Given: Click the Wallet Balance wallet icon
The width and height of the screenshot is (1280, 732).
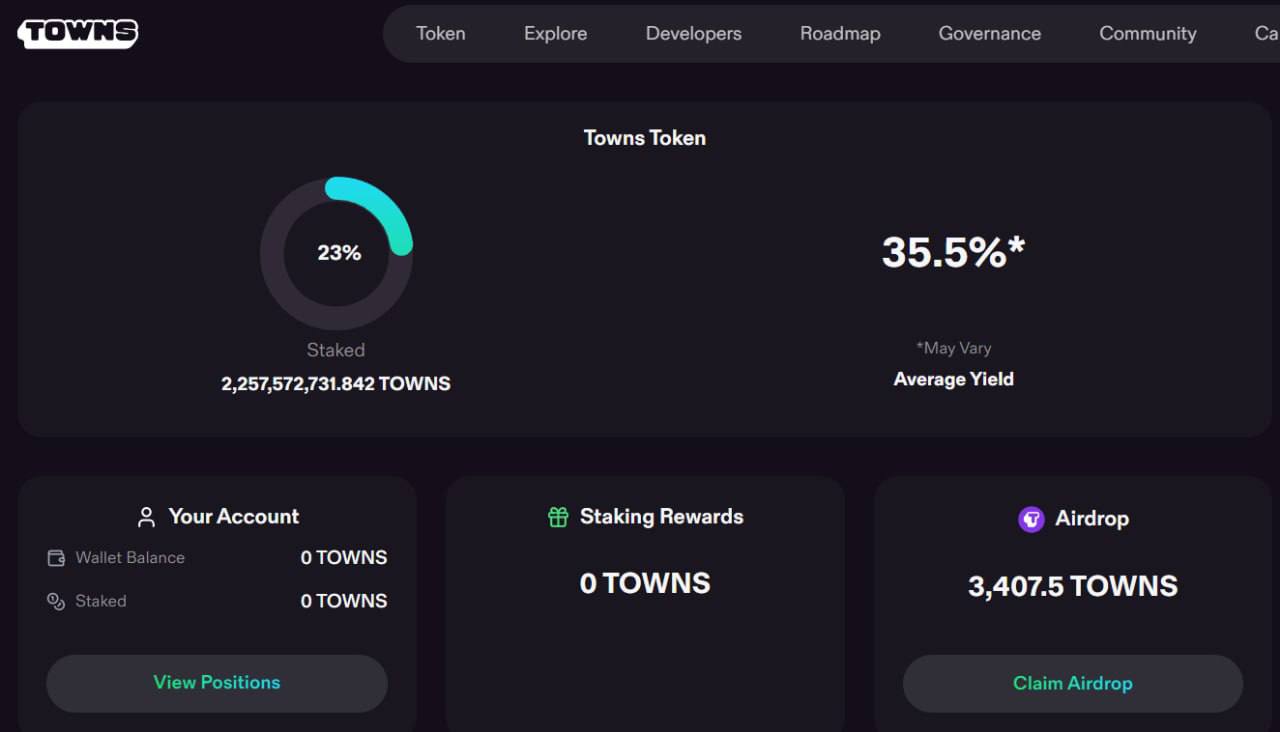Looking at the screenshot, I should pyautogui.click(x=56, y=558).
